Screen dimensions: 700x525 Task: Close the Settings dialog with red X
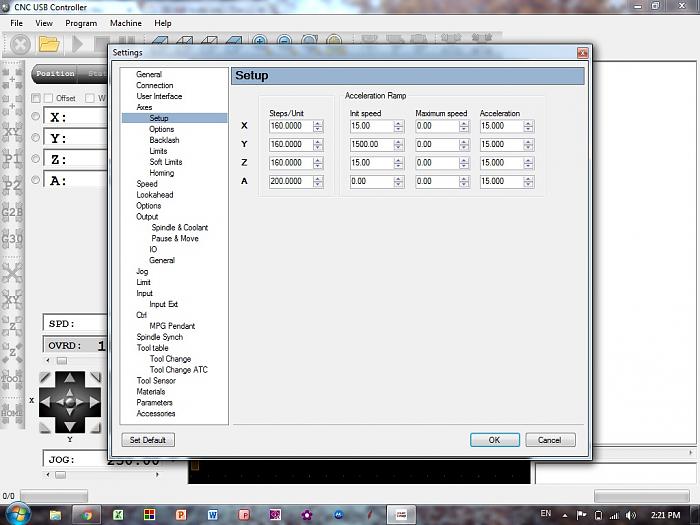(x=582, y=53)
